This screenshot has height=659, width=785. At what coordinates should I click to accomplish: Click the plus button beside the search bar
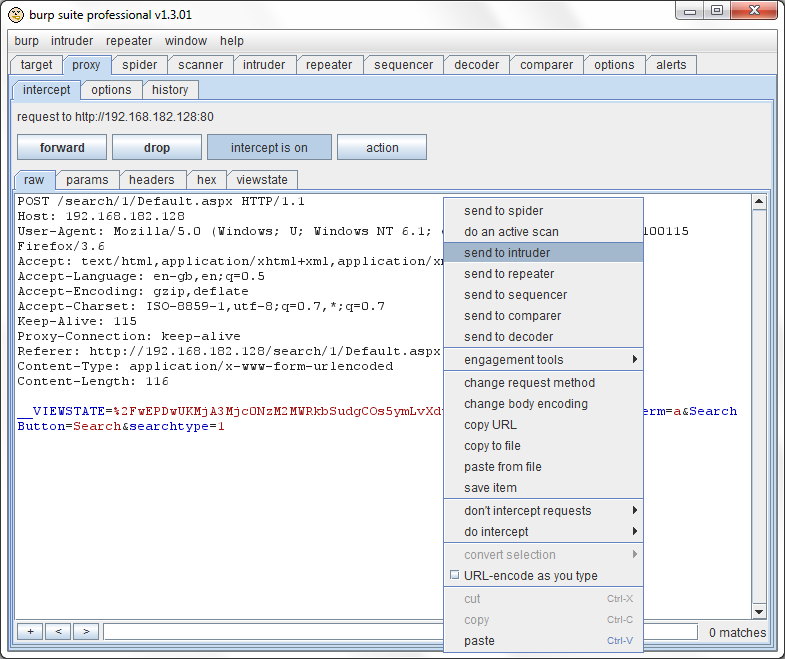point(30,632)
